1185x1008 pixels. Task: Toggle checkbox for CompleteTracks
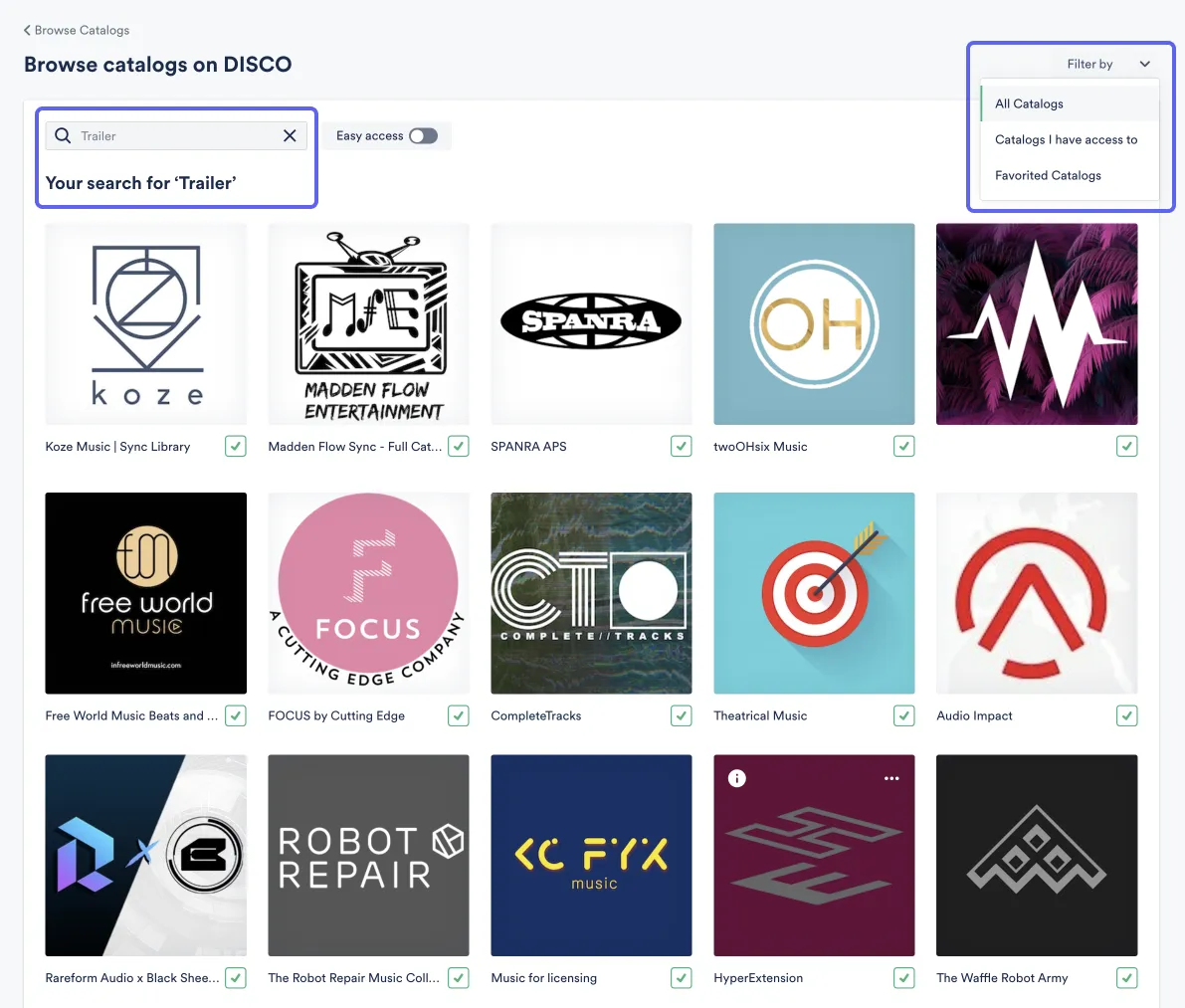[x=681, y=715]
